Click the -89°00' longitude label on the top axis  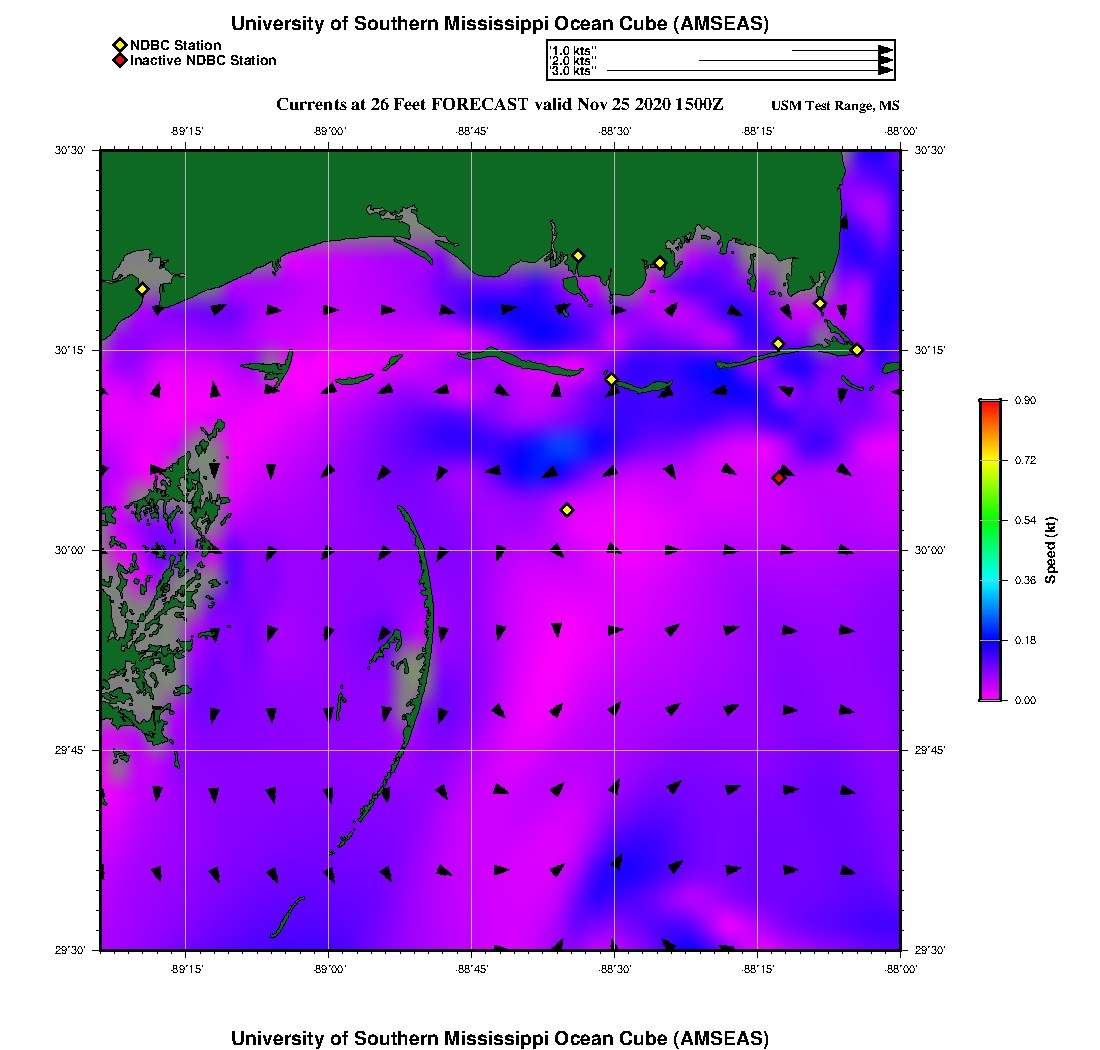point(329,131)
